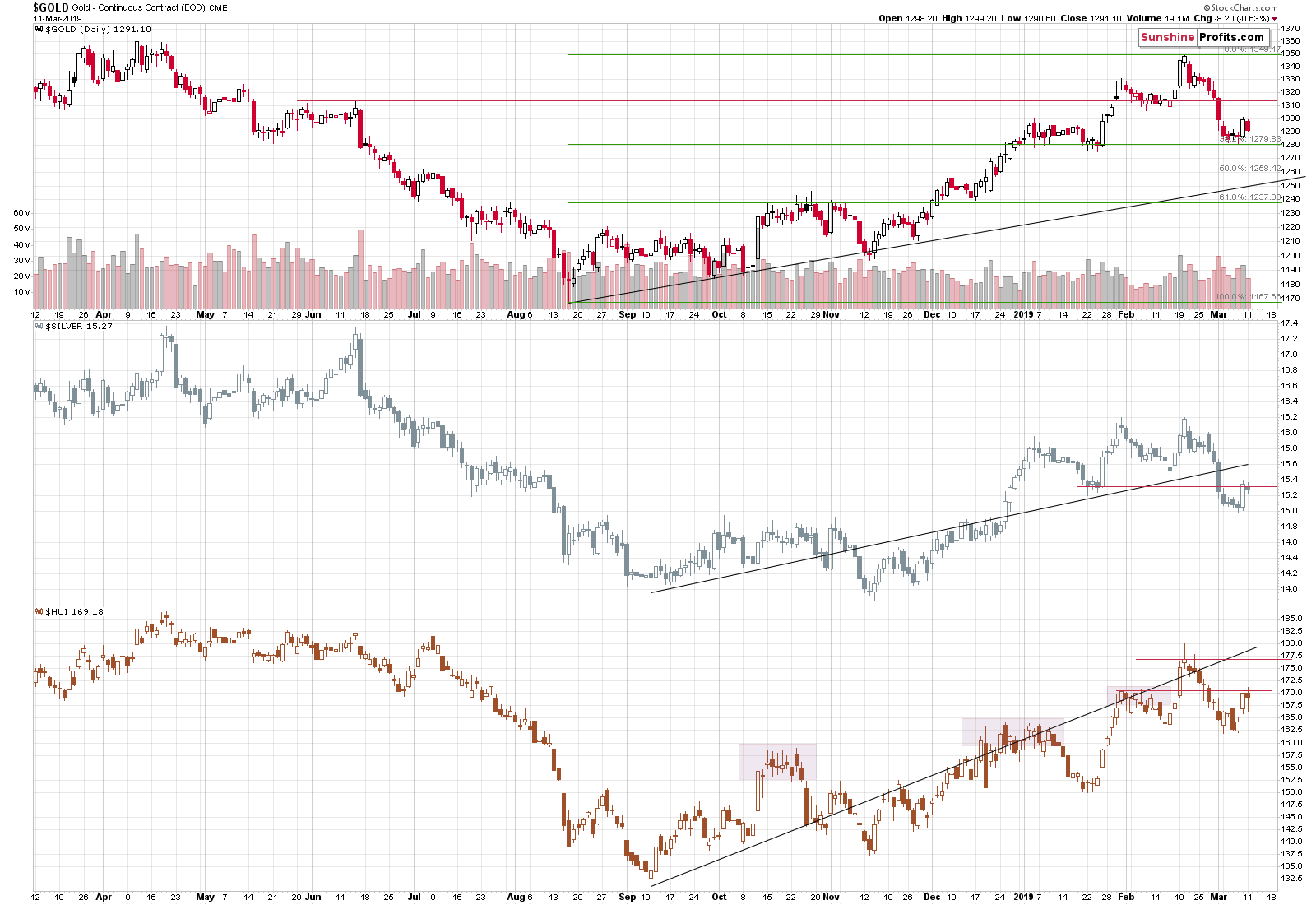The width and height of the screenshot is (1316, 905).
Task: Click 'Jul' on the bottom HUI date axis
Action: pos(414,897)
